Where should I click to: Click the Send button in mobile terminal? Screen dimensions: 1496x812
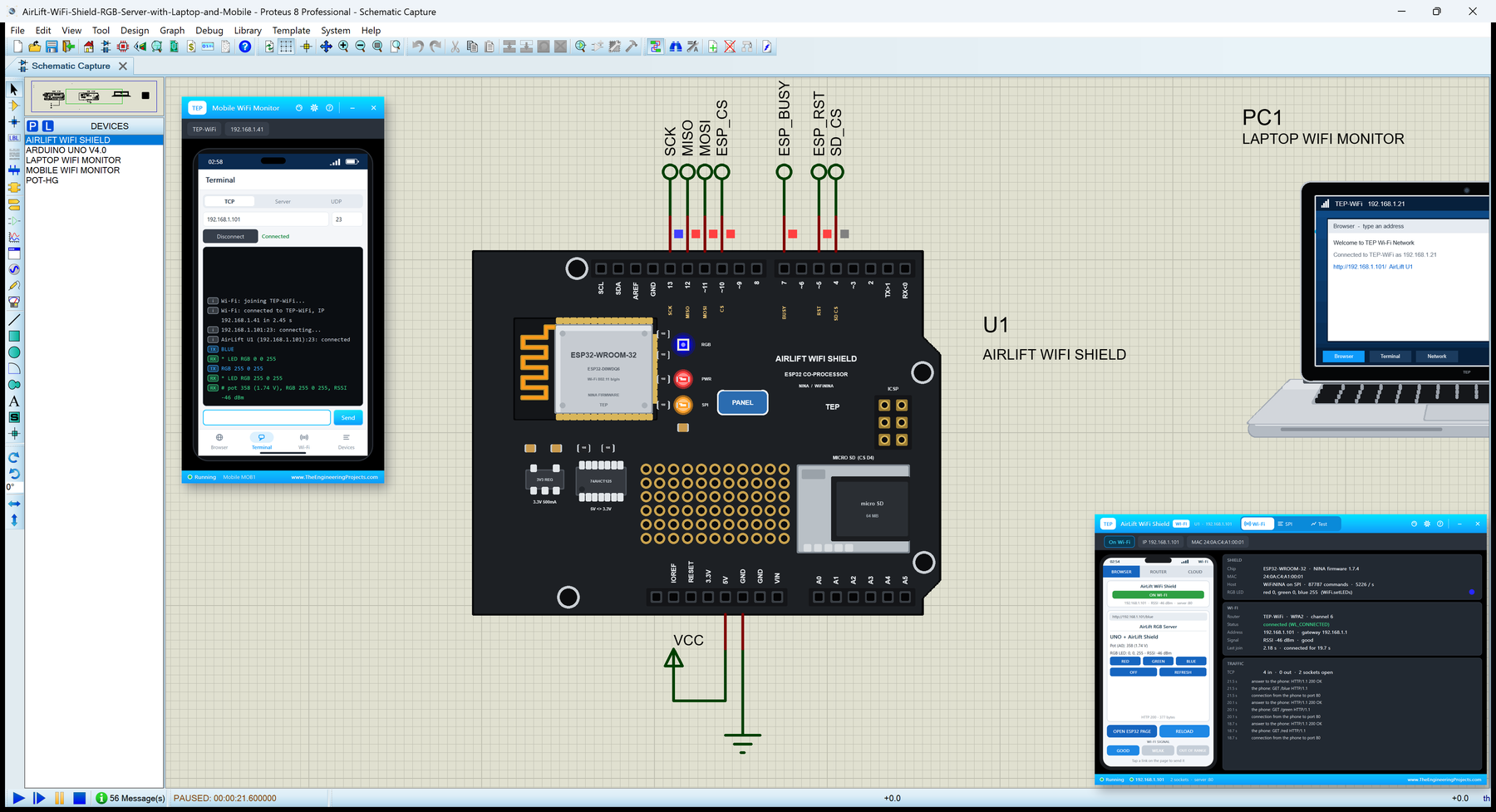[348, 418]
